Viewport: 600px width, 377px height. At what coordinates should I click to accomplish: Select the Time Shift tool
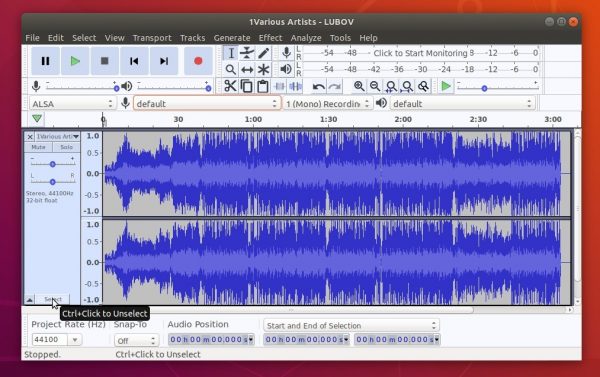click(x=247, y=70)
